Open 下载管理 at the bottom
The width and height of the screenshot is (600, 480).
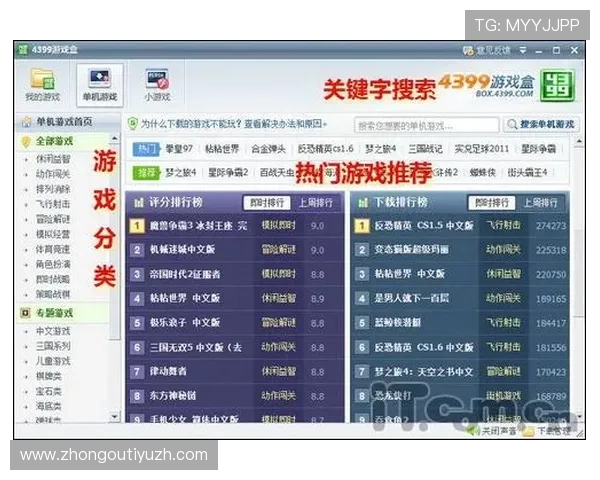click(x=548, y=431)
